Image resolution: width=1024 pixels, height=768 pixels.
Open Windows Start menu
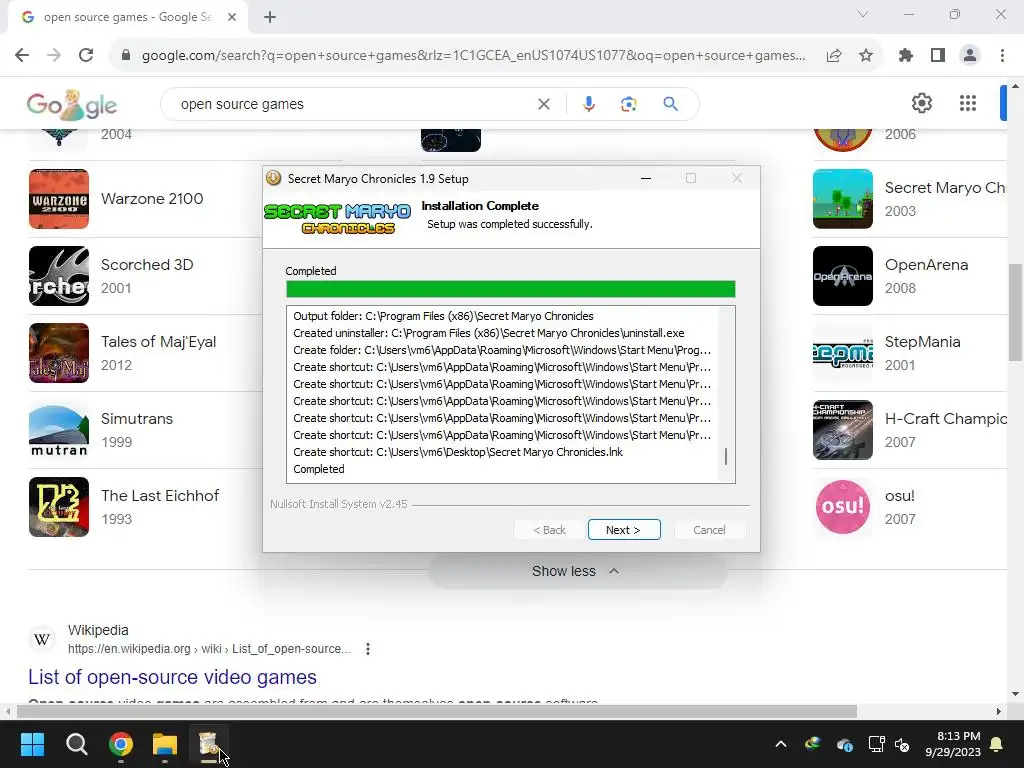click(x=32, y=744)
